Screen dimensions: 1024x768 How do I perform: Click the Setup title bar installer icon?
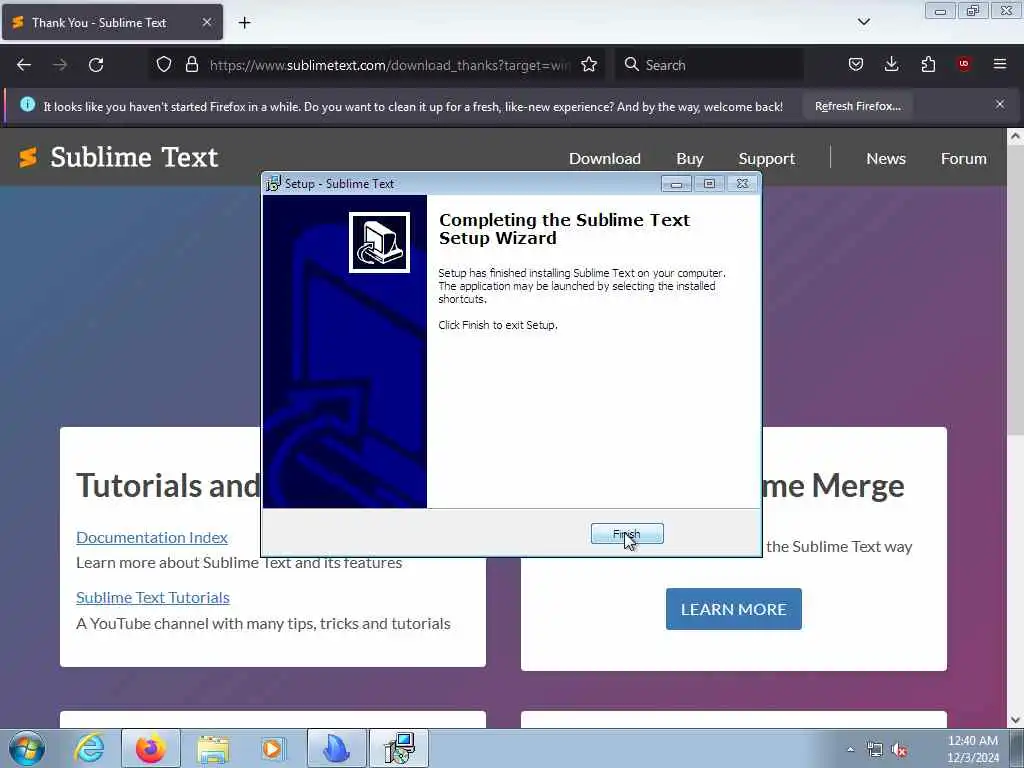[273, 184]
